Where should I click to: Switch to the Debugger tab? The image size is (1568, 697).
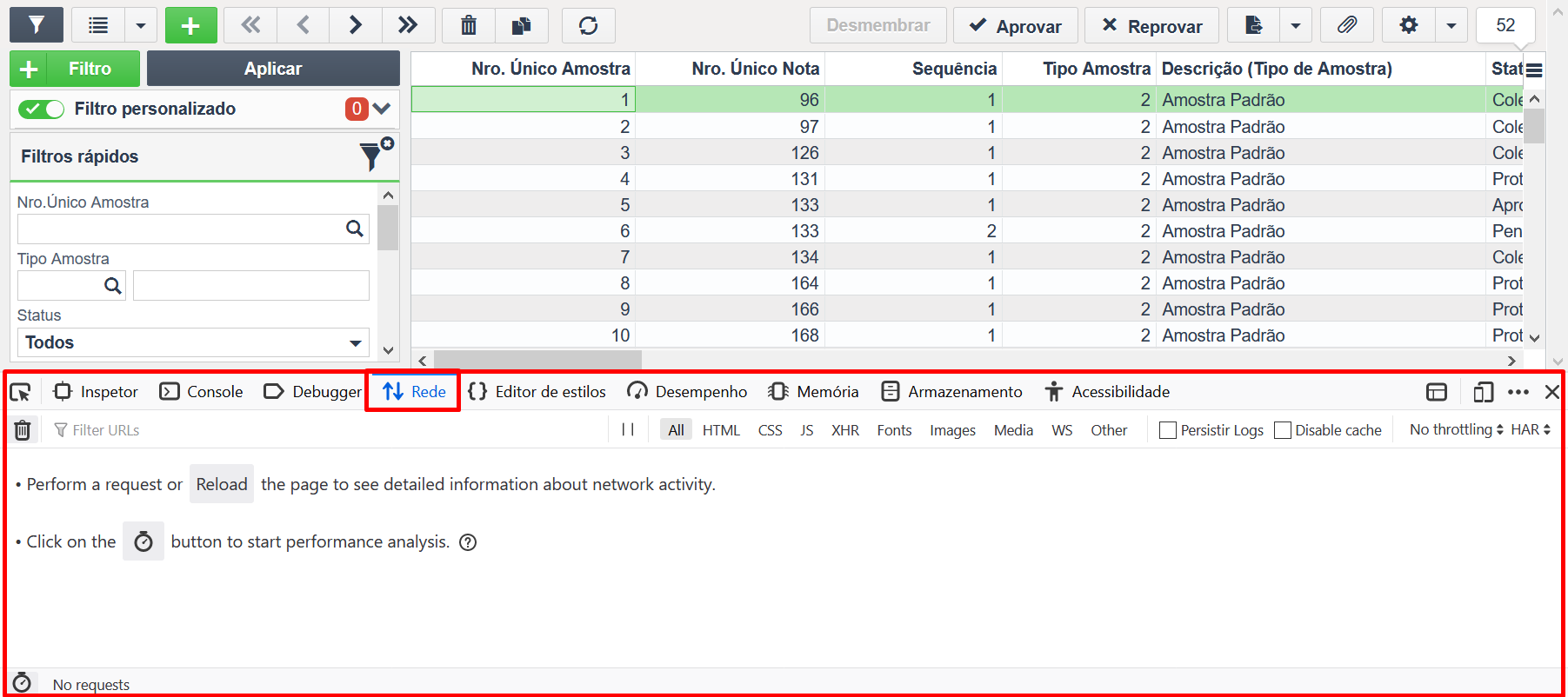tap(313, 392)
